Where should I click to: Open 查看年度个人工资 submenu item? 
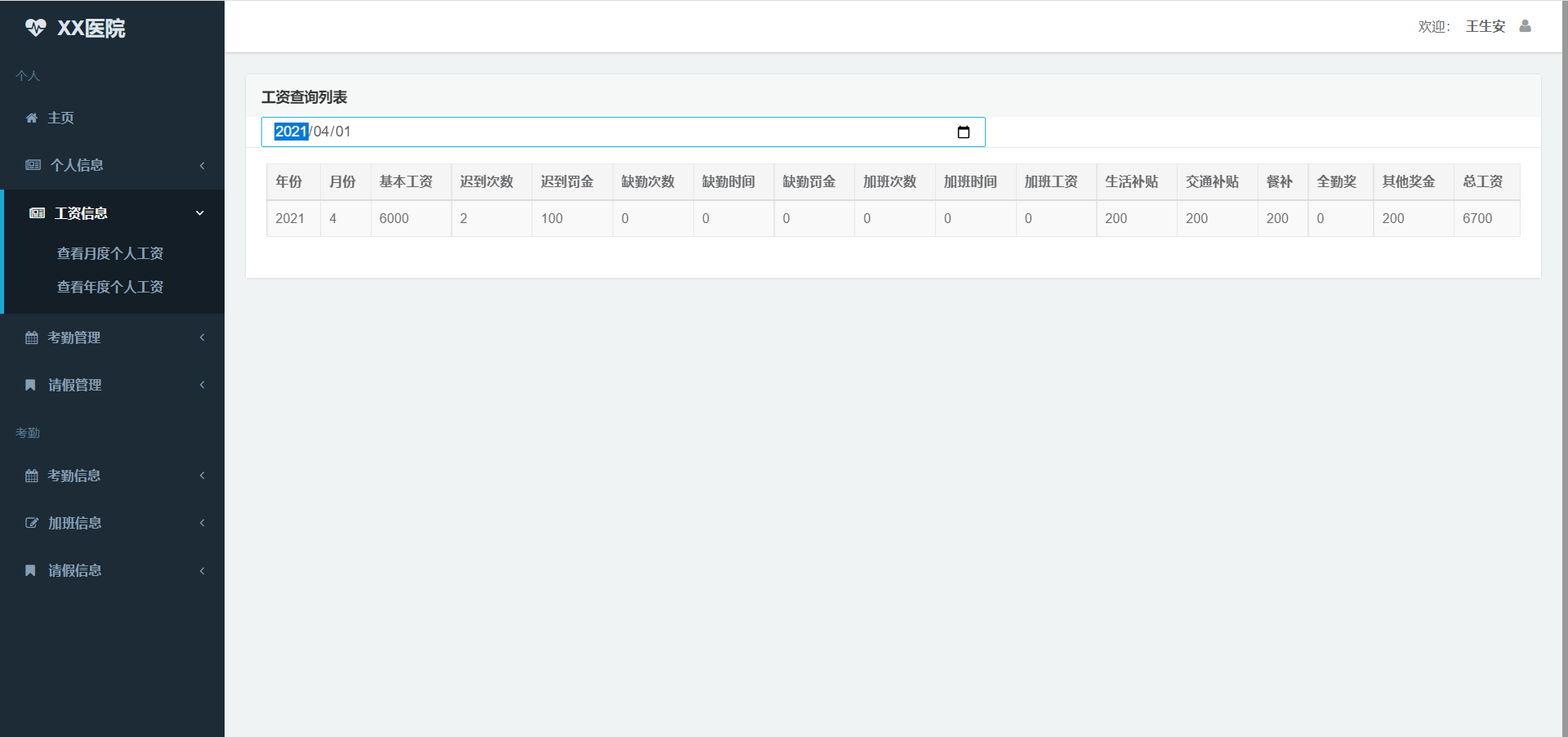[x=110, y=287]
